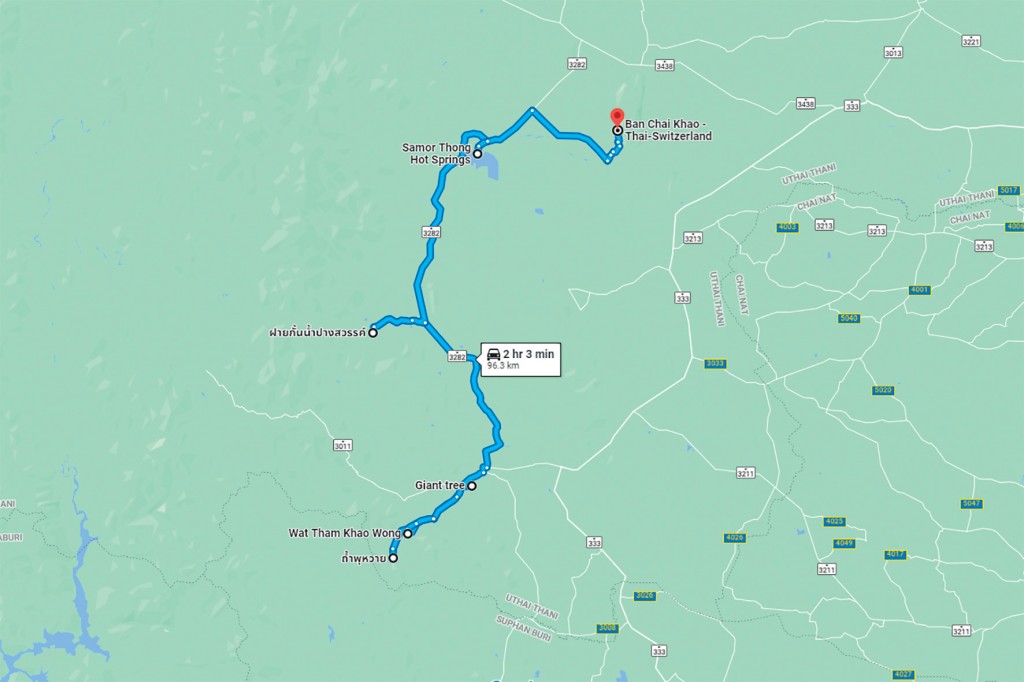Click the 3011 road shield on the left
The width and height of the screenshot is (1024, 682).
point(342,446)
